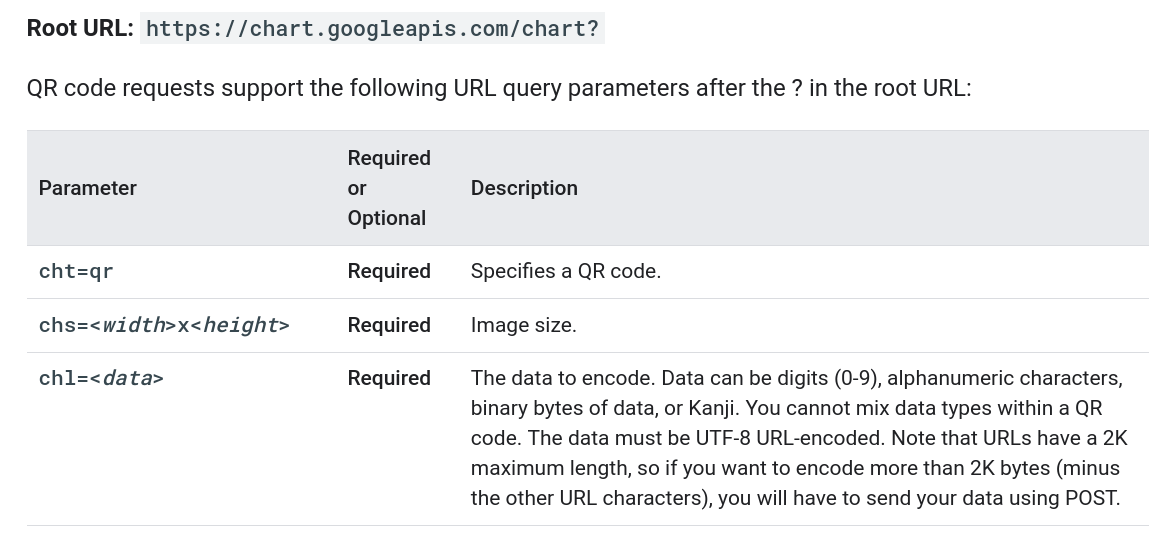Click the cht=qr parameter code
1158x536 pixels.
[76, 271]
